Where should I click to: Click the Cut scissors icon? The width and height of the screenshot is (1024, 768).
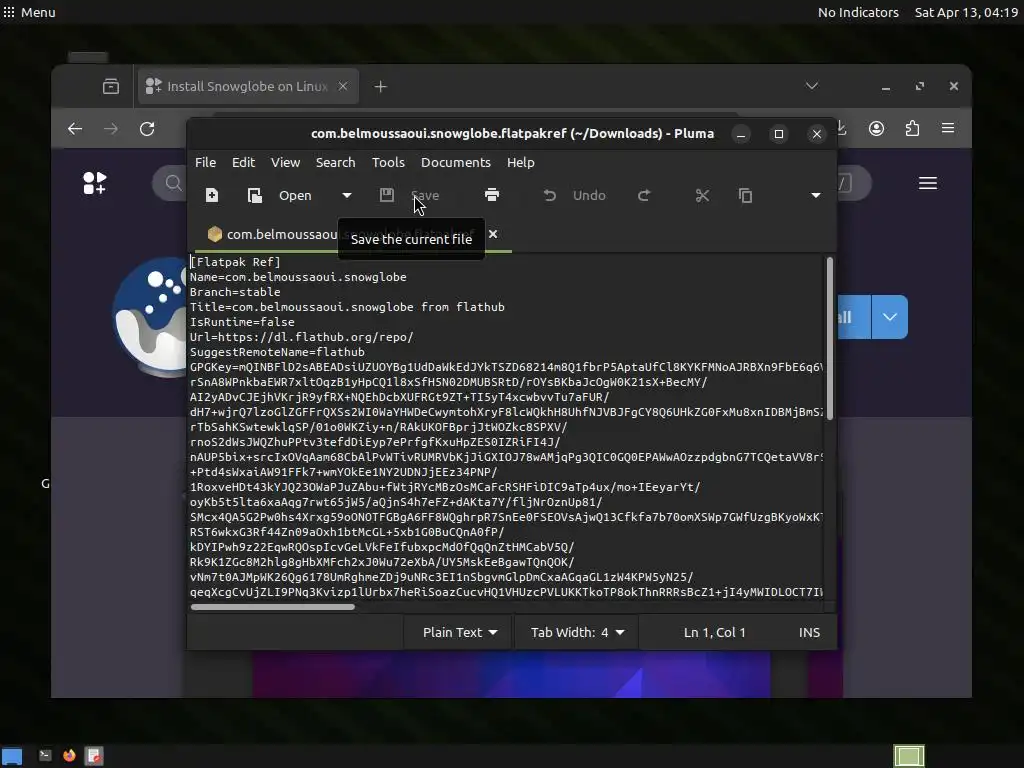(x=702, y=195)
